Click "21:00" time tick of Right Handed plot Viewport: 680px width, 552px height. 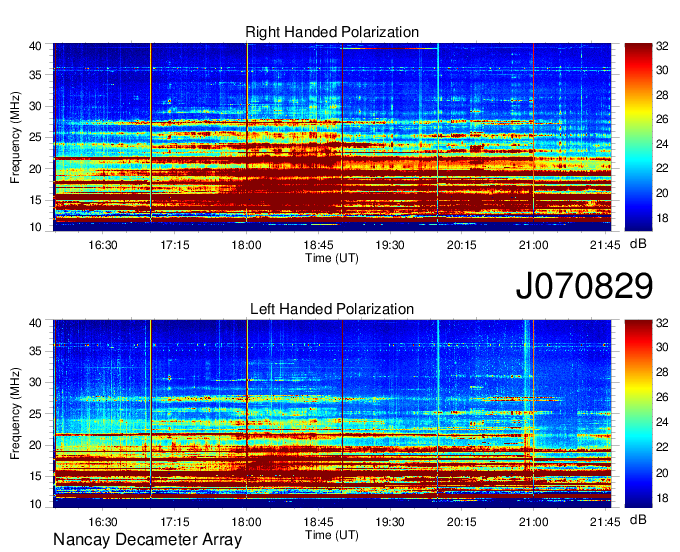pos(533,245)
